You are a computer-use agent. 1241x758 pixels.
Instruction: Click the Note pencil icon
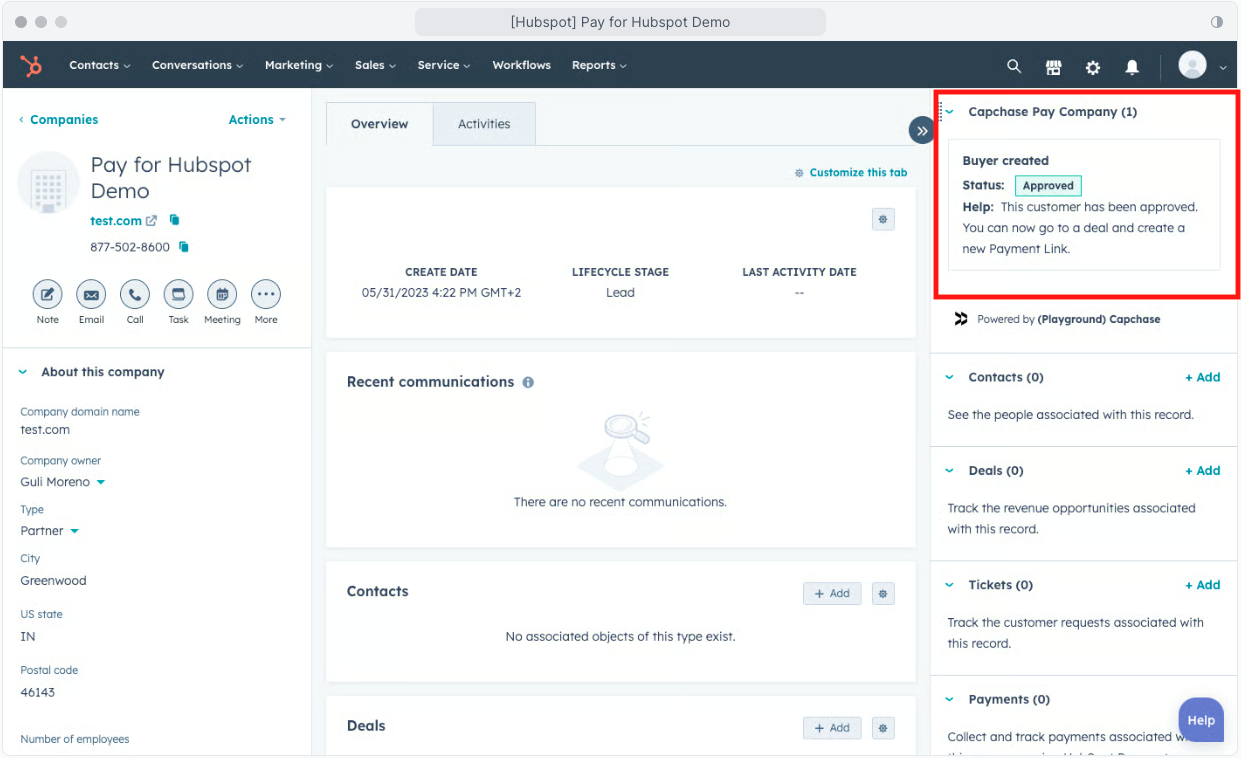(47, 294)
